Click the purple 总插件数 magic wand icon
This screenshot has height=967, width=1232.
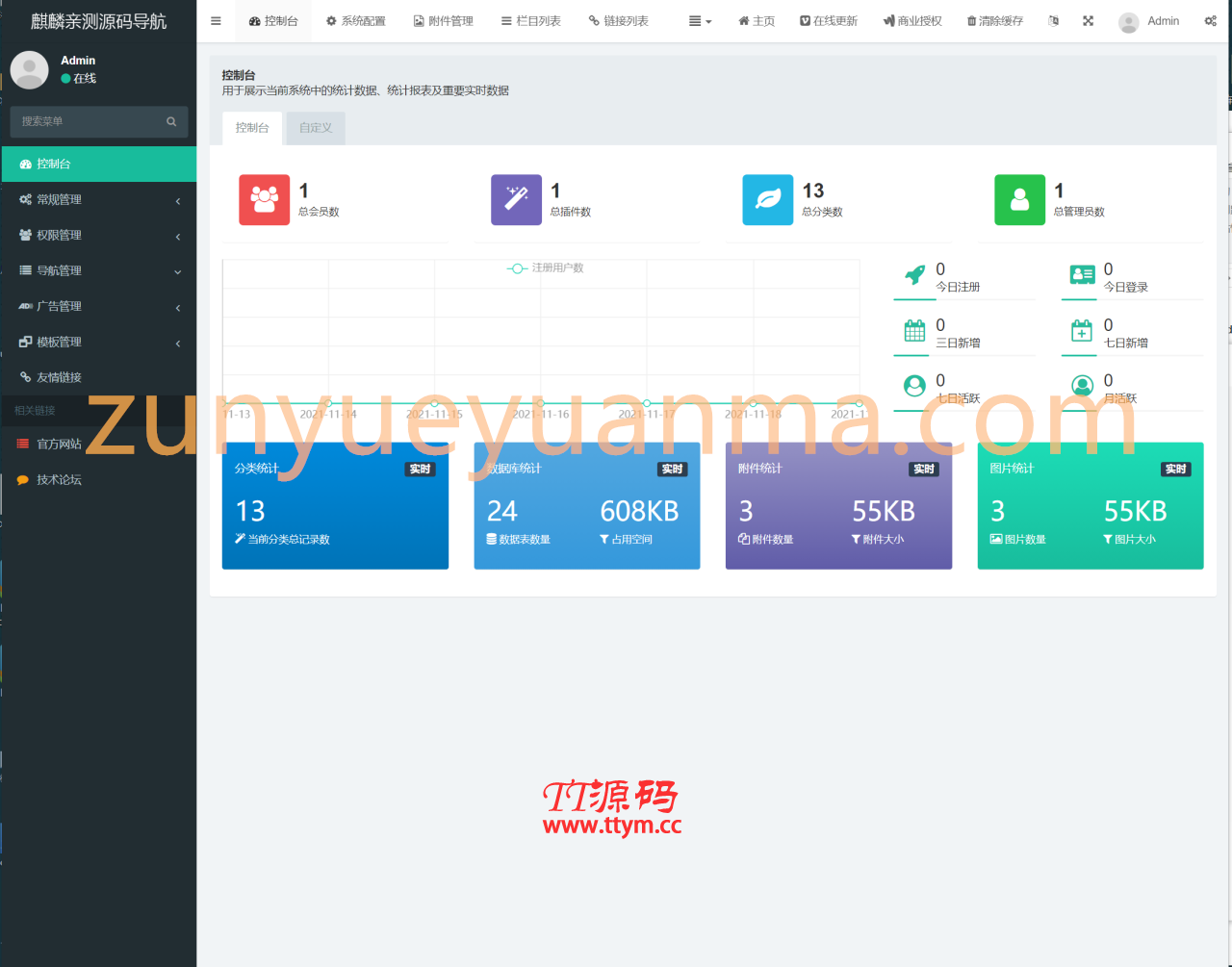517,199
